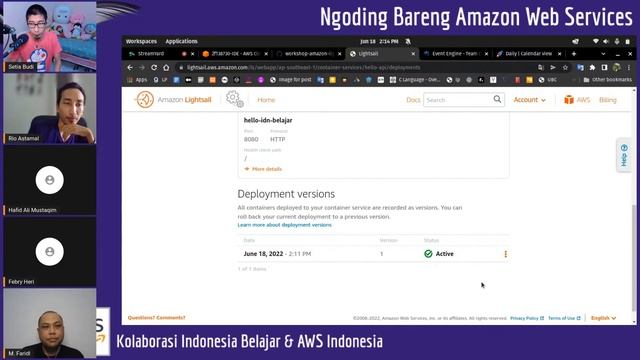
Task: Open the Other bookmarks folder
Action: coord(607,80)
